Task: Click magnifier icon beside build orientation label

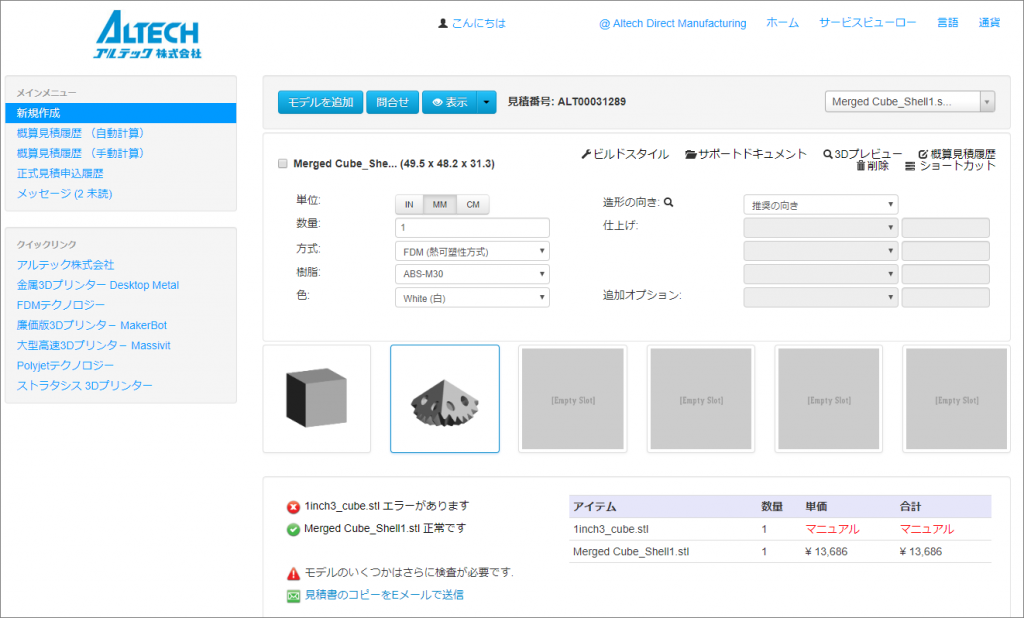Action: 669,202
